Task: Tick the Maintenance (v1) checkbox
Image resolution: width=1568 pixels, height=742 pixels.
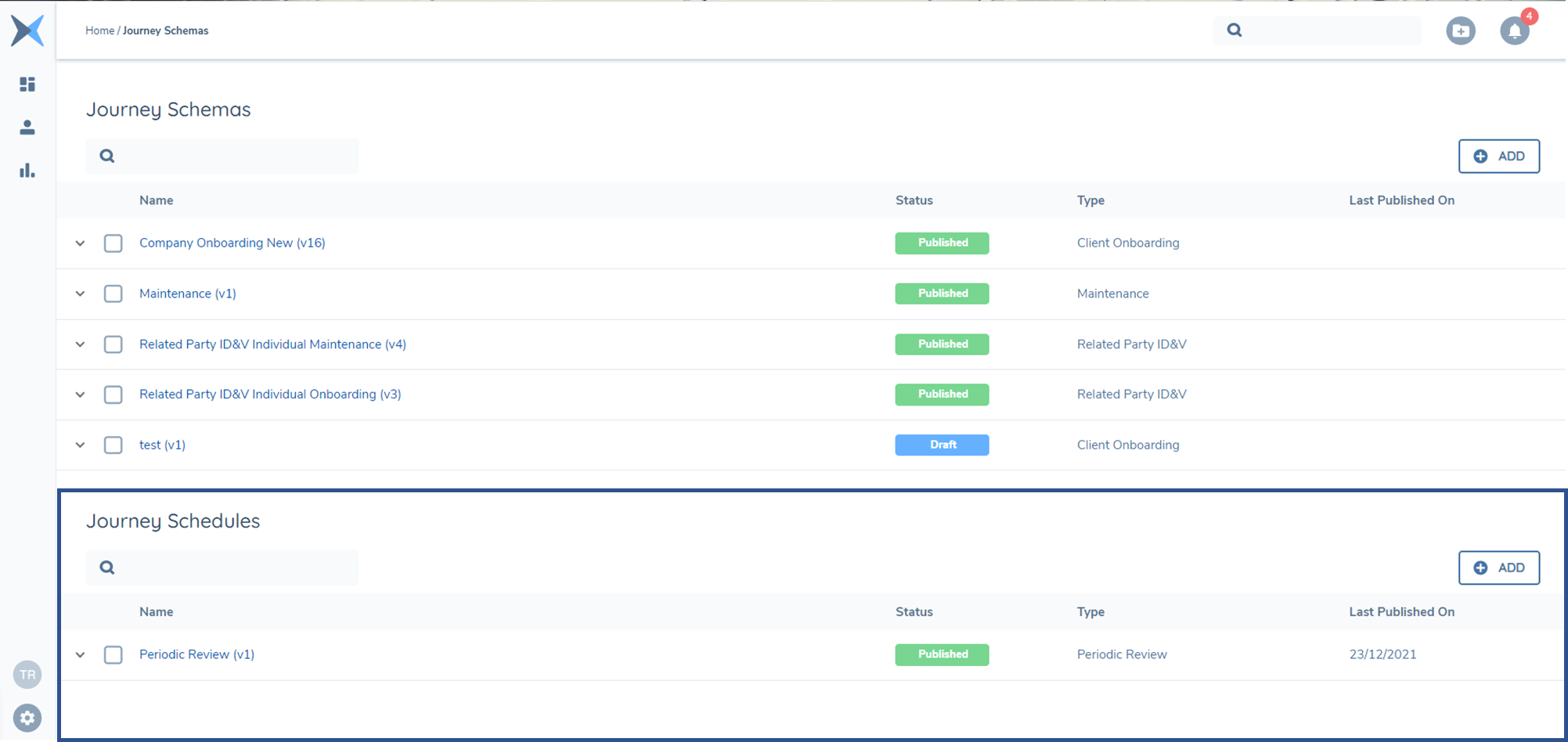Action: pos(114,294)
